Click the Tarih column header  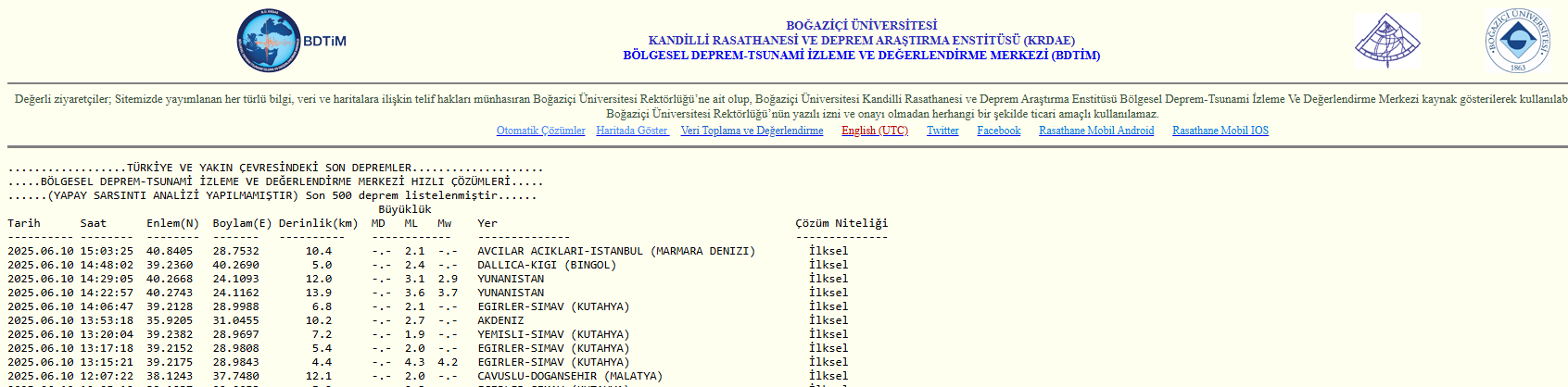click(24, 223)
